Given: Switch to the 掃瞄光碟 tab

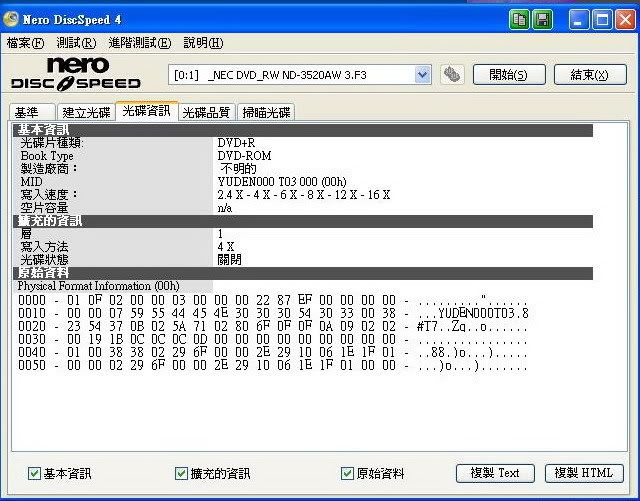Looking at the screenshot, I should pyautogui.click(x=266, y=112).
